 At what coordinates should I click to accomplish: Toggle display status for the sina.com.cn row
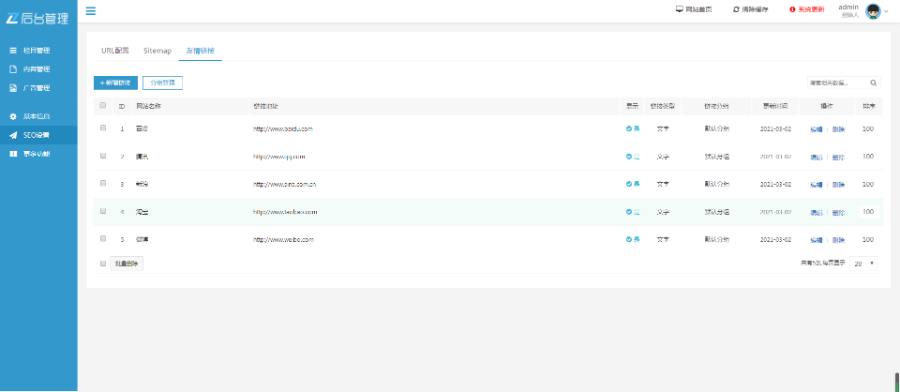point(633,184)
